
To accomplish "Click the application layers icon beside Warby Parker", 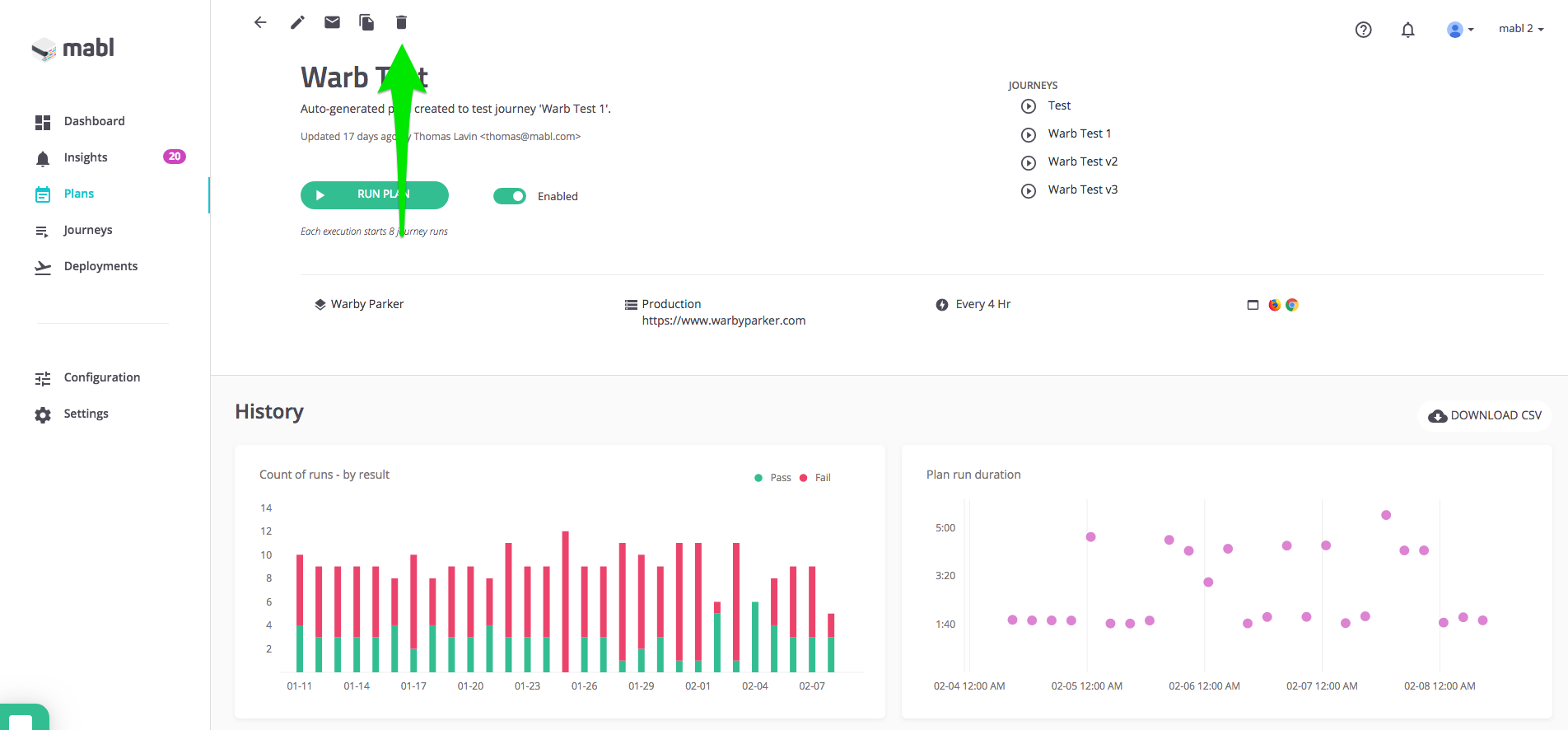I will click(320, 304).
